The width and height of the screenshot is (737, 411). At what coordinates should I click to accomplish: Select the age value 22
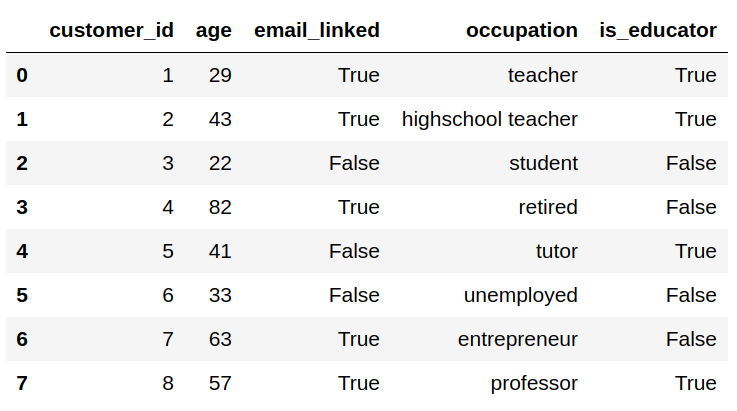pyautogui.click(x=220, y=164)
